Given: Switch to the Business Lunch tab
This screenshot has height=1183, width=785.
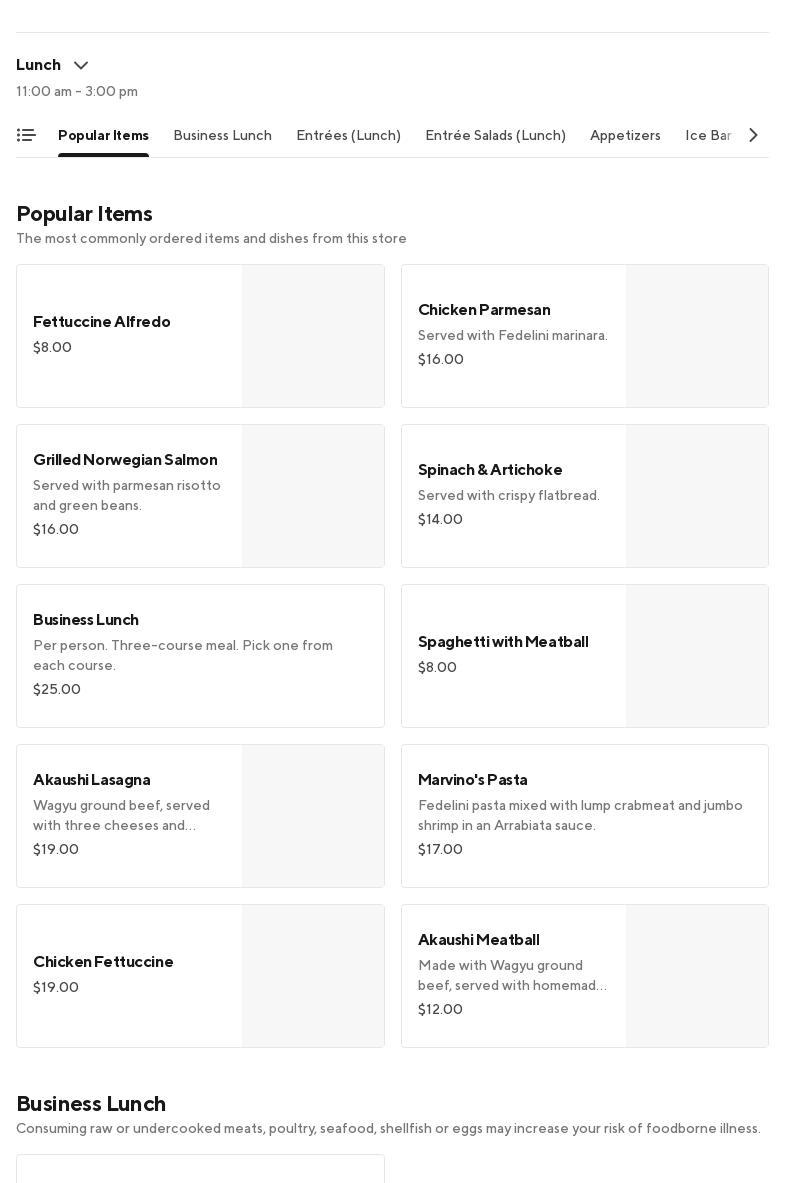Looking at the screenshot, I should (x=222, y=135).
